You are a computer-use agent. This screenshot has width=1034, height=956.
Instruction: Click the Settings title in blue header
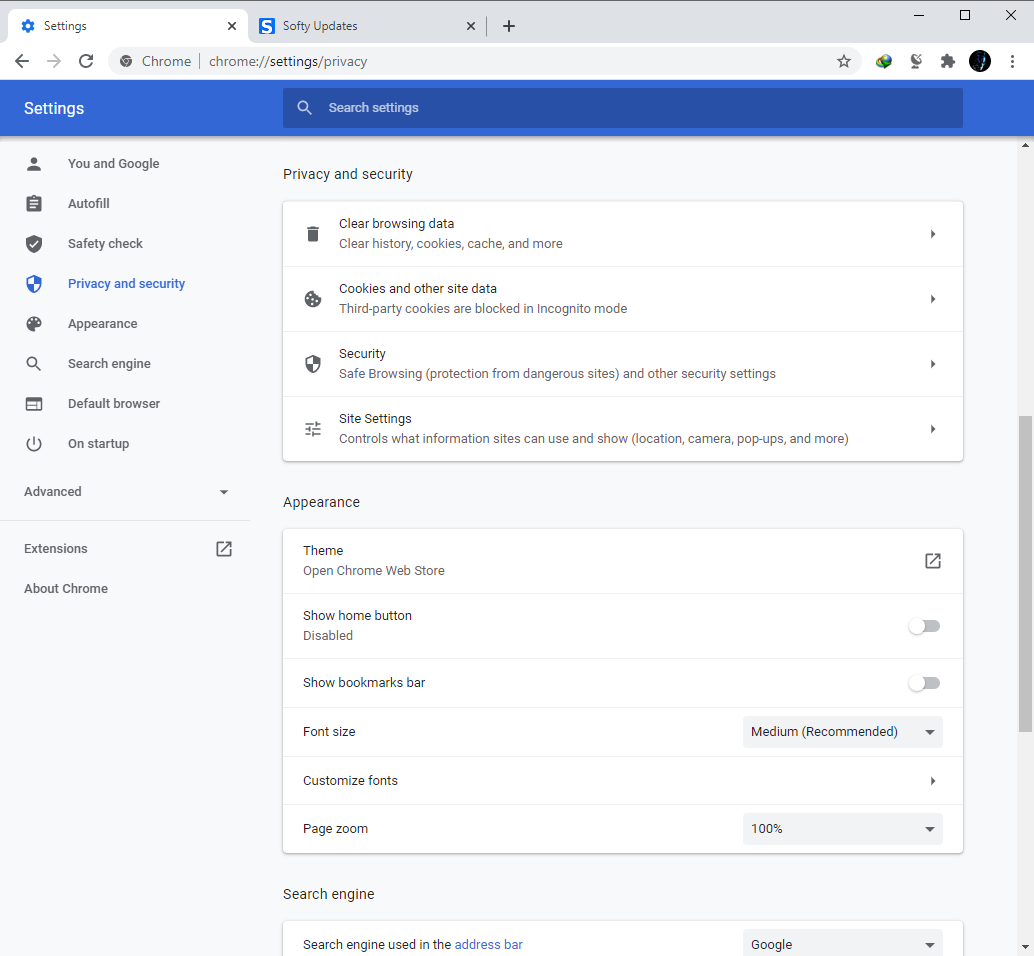(x=54, y=108)
